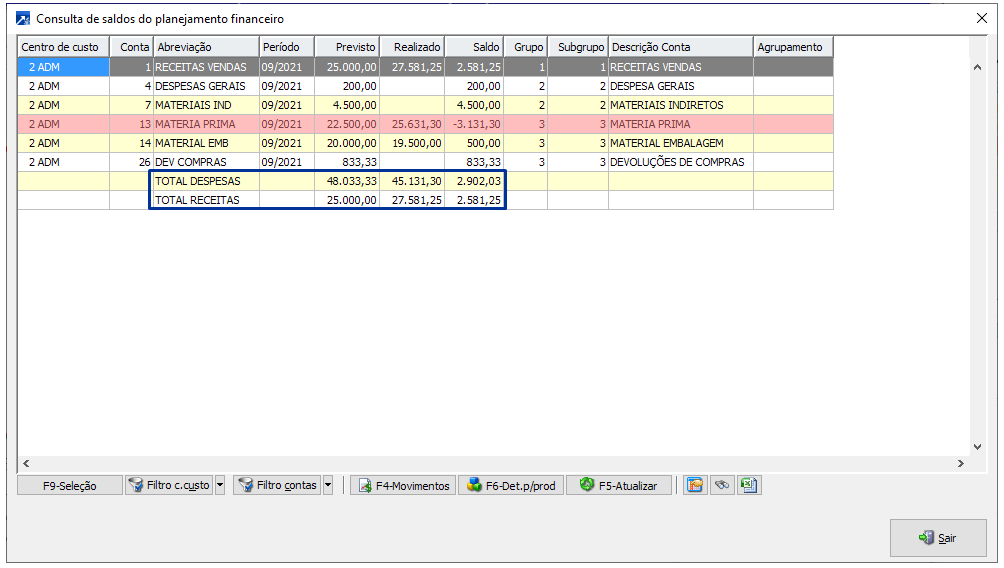The width and height of the screenshot is (1004, 568).
Task: Click the vertical scrollbar down arrow
Action: pos(978,447)
